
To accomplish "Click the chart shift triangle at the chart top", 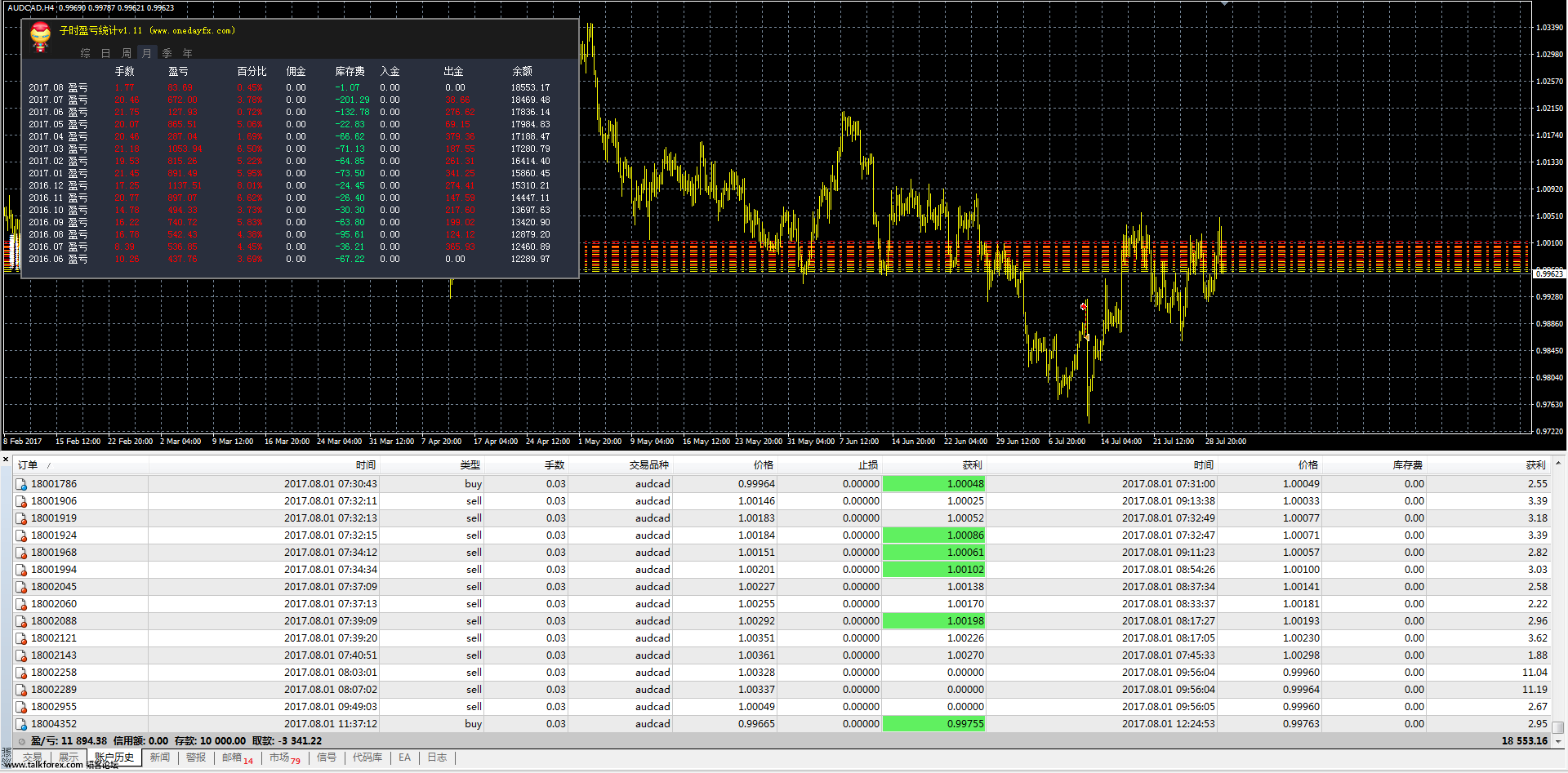I will 1225,4.
